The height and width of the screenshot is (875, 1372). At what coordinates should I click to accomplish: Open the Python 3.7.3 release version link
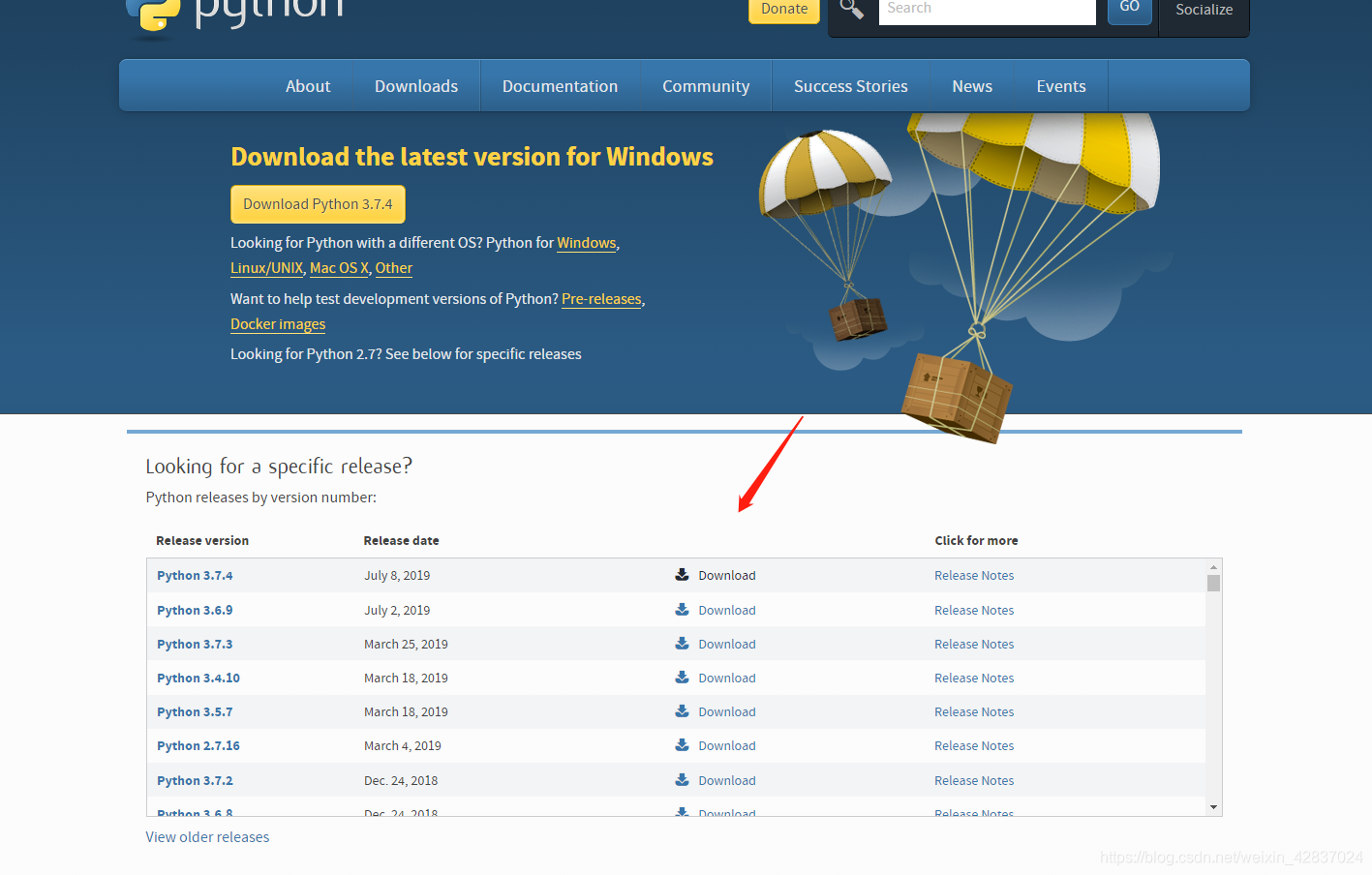click(195, 644)
